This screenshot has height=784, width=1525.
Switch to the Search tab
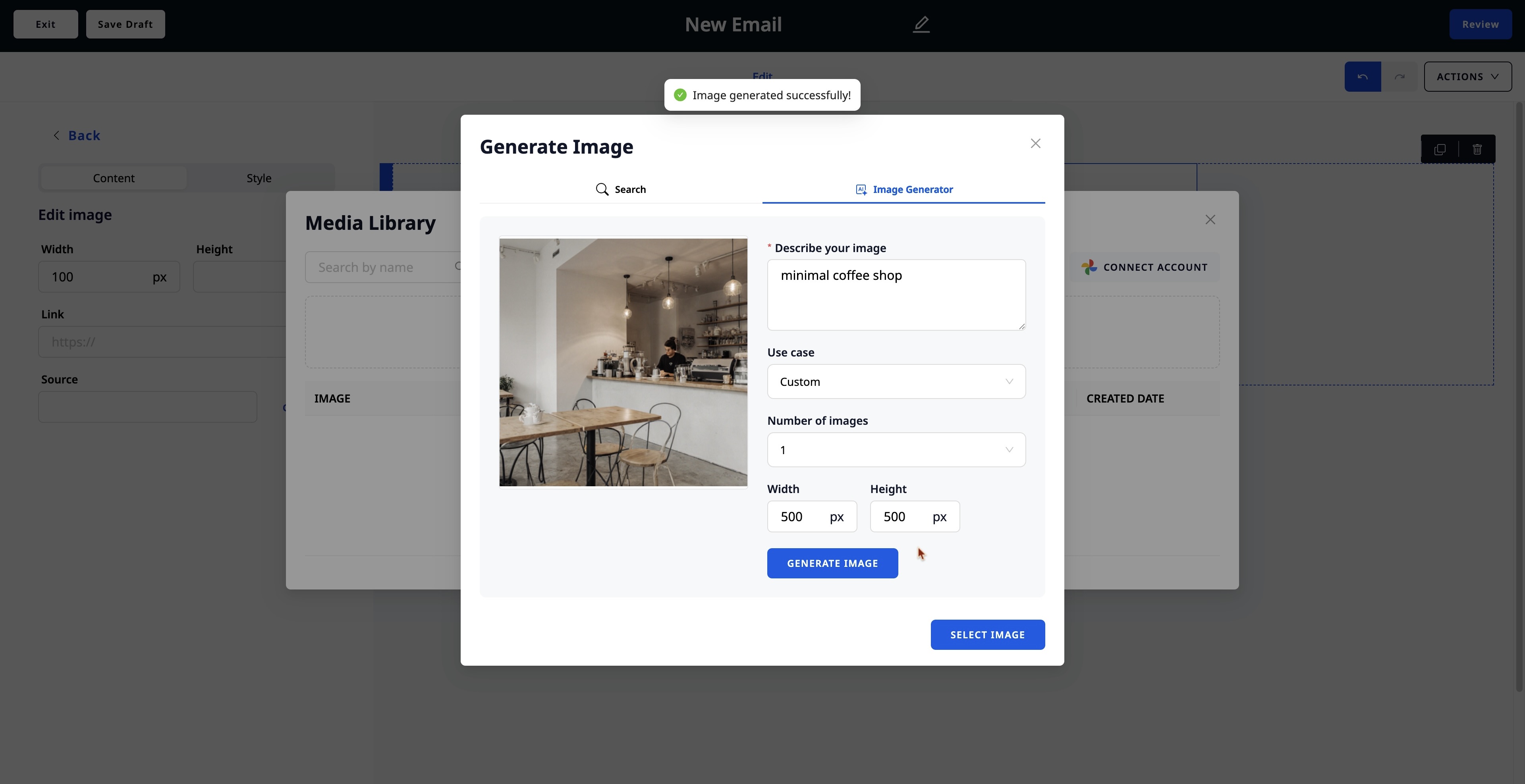[x=620, y=189]
